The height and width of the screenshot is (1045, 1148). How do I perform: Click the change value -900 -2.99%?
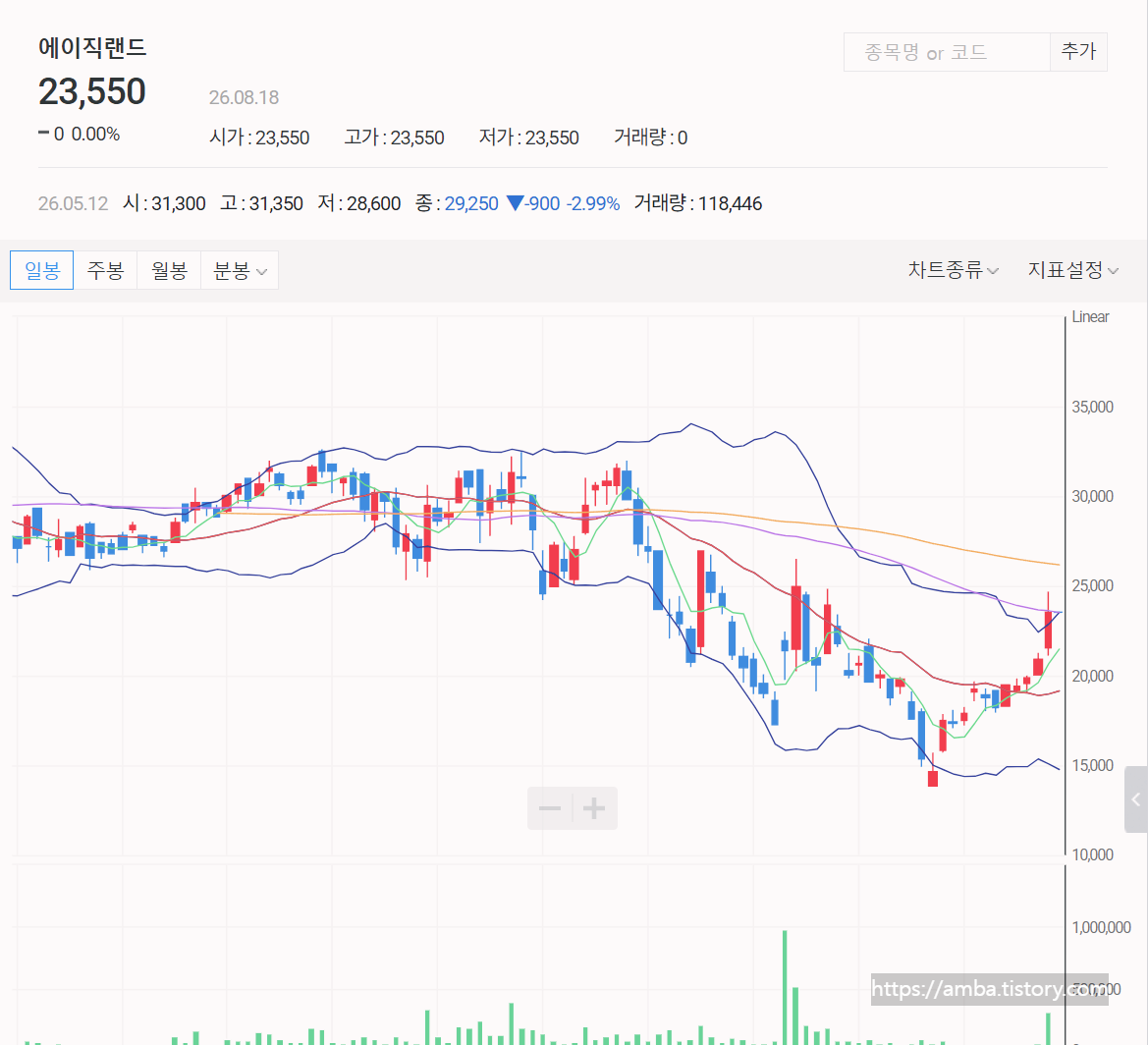pyautogui.click(x=563, y=203)
